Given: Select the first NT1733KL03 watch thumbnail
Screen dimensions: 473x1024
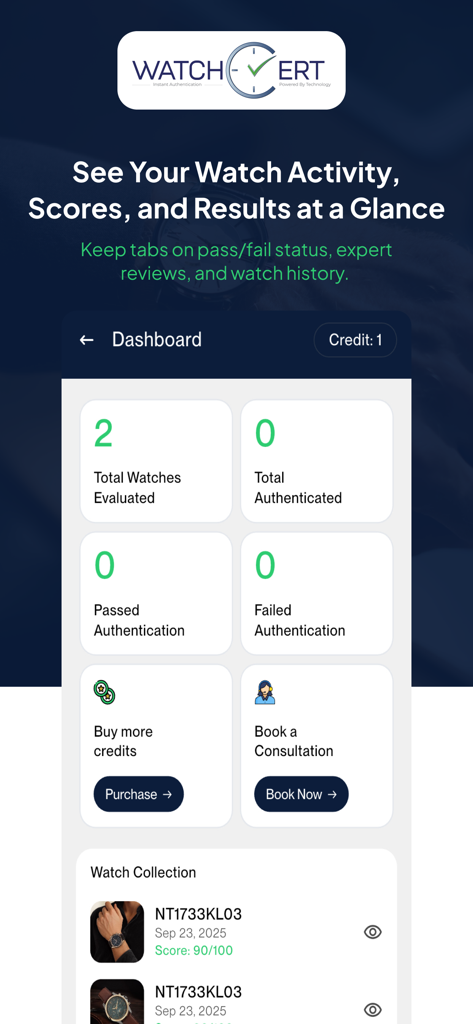Looking at the screenshot, I should pyautogui.click(x=117, y=932).
